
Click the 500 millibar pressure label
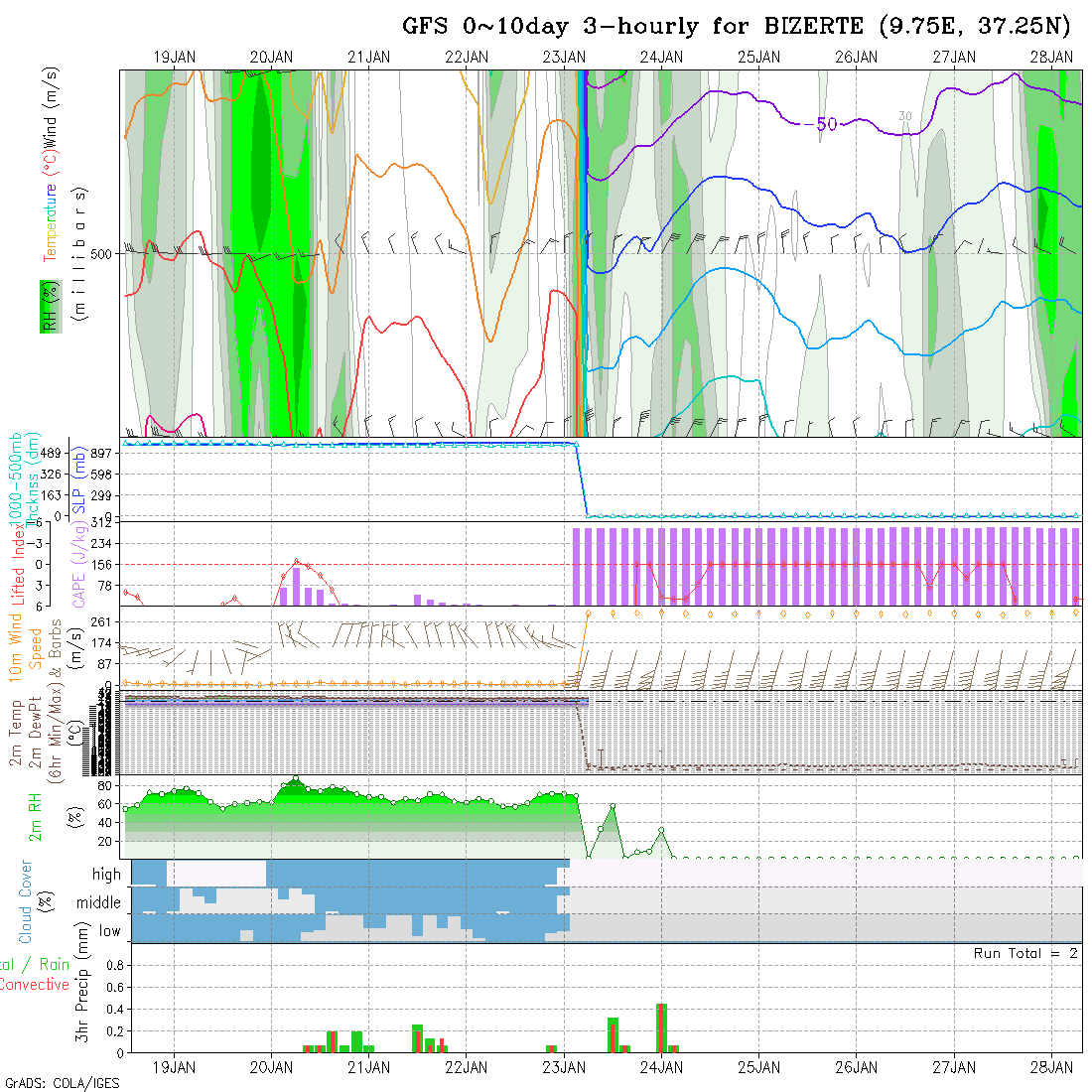point(102,253)
